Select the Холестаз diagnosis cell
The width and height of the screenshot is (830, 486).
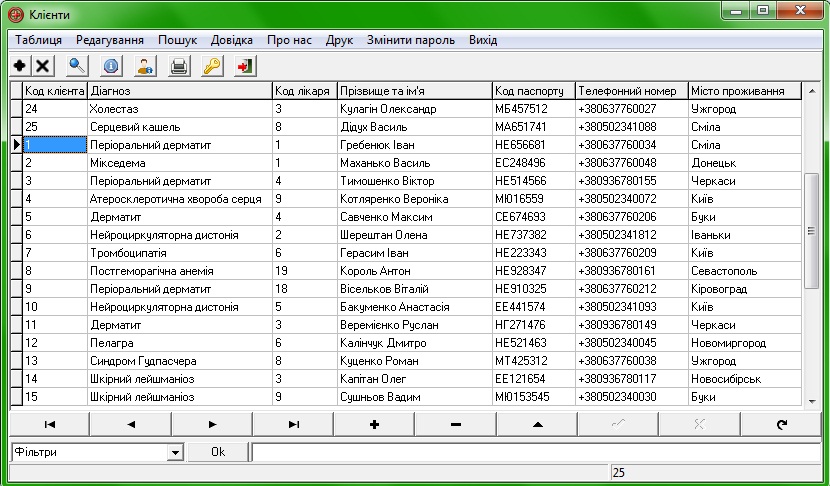click(x=179, y=109)
